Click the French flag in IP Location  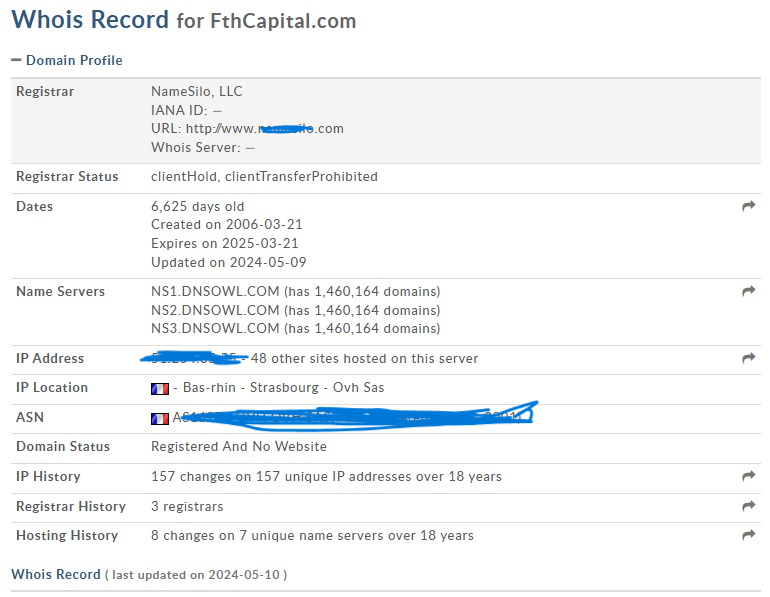pos(160,389)
